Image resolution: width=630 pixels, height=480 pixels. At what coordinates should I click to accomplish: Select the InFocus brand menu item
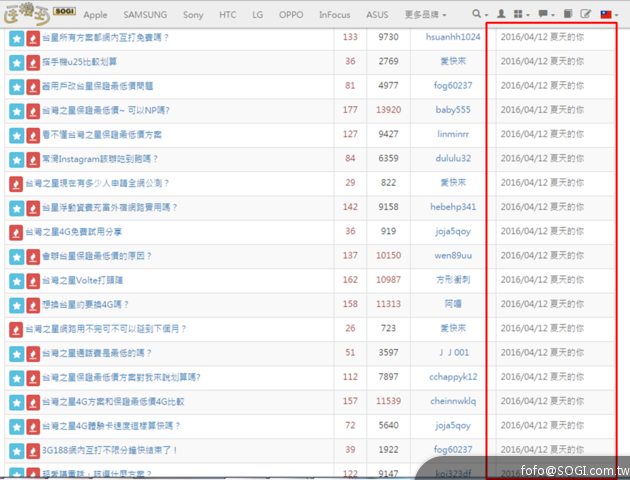click(335, 15)
